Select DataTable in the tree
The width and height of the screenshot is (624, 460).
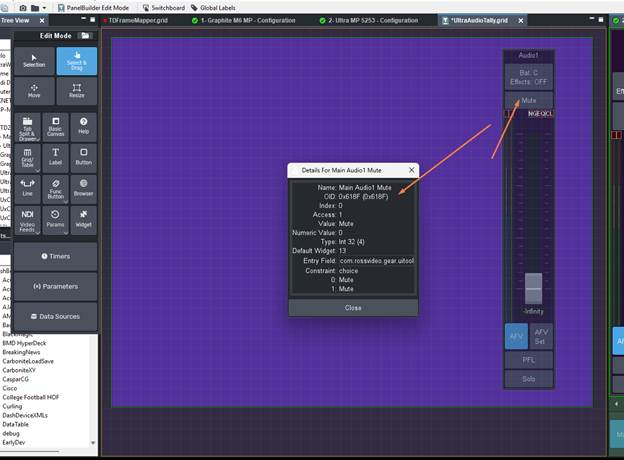(15, 424)
